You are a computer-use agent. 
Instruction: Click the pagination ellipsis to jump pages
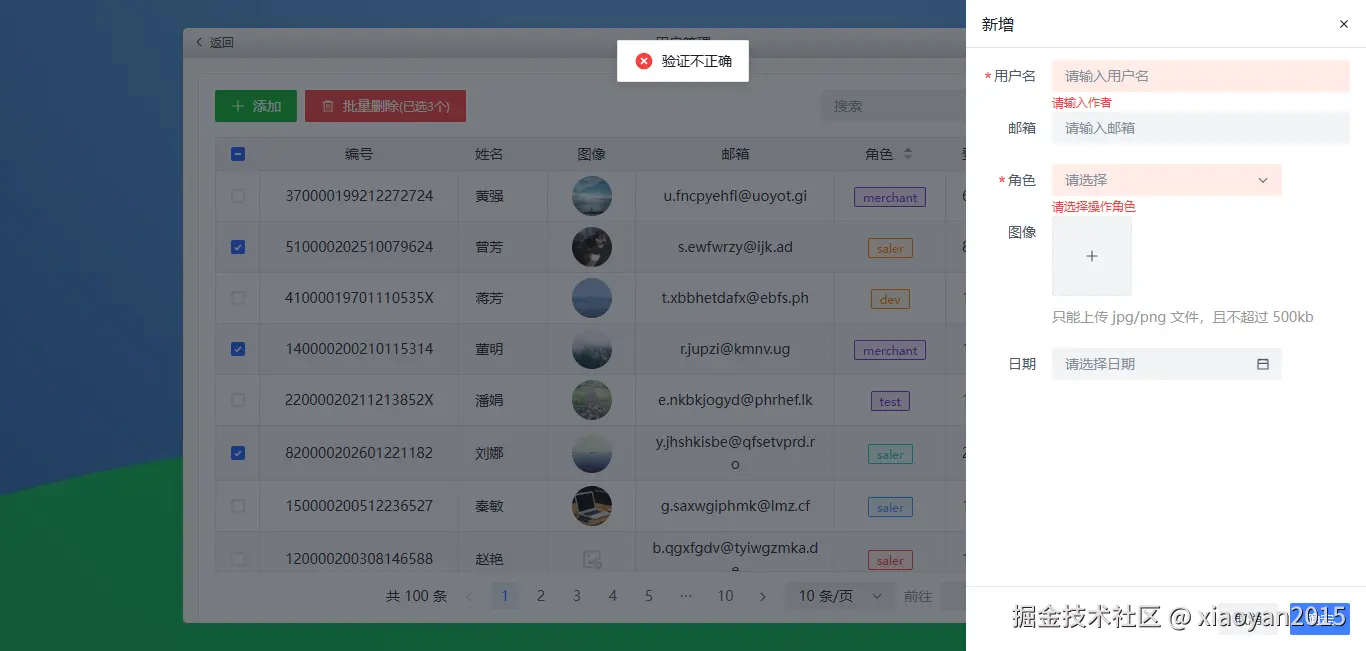coord(686,596)
